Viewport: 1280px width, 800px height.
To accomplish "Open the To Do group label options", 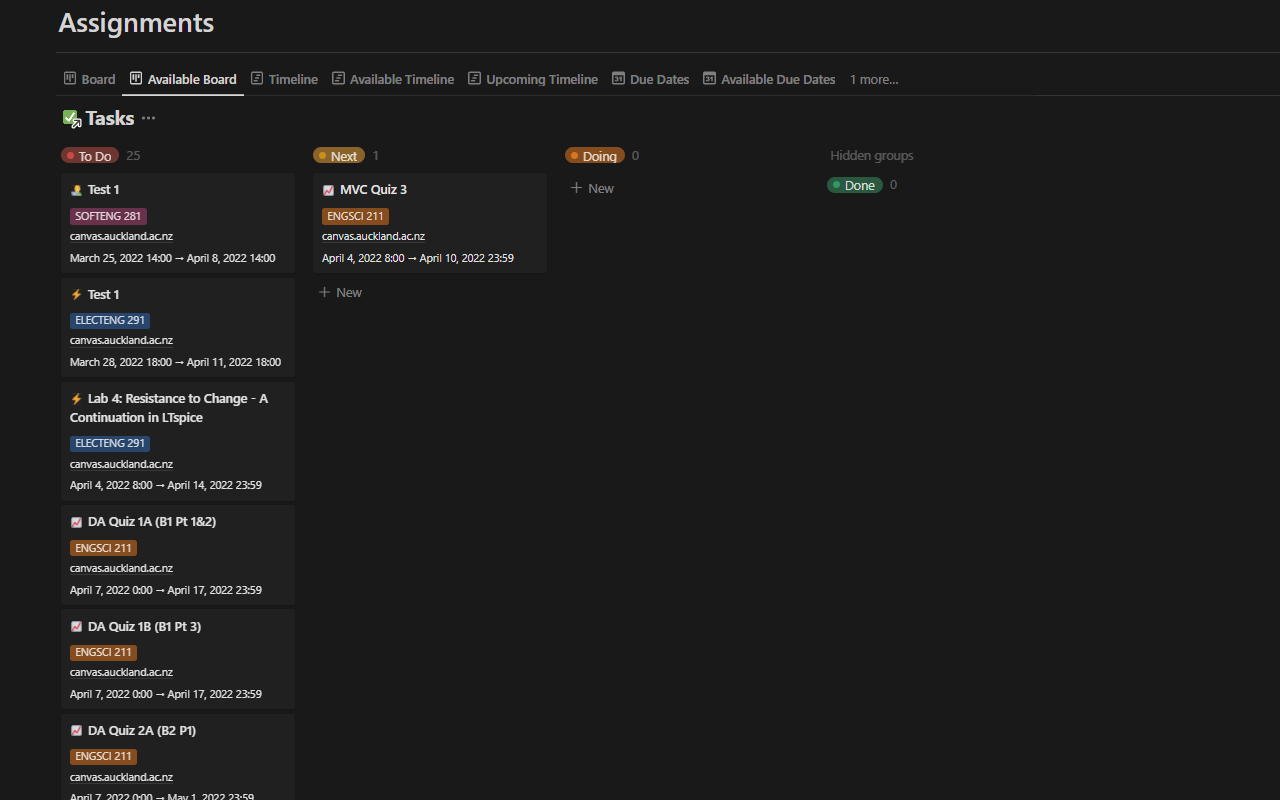I will [x=89, y=156].
